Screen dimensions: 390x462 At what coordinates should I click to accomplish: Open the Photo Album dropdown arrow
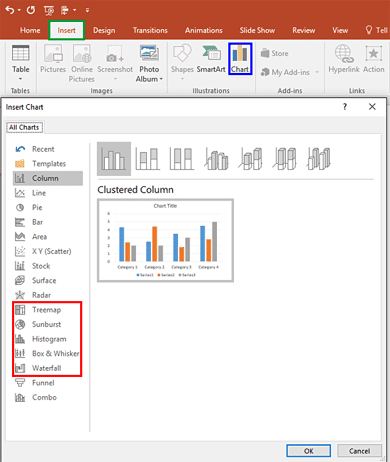[x=161, y=79]
